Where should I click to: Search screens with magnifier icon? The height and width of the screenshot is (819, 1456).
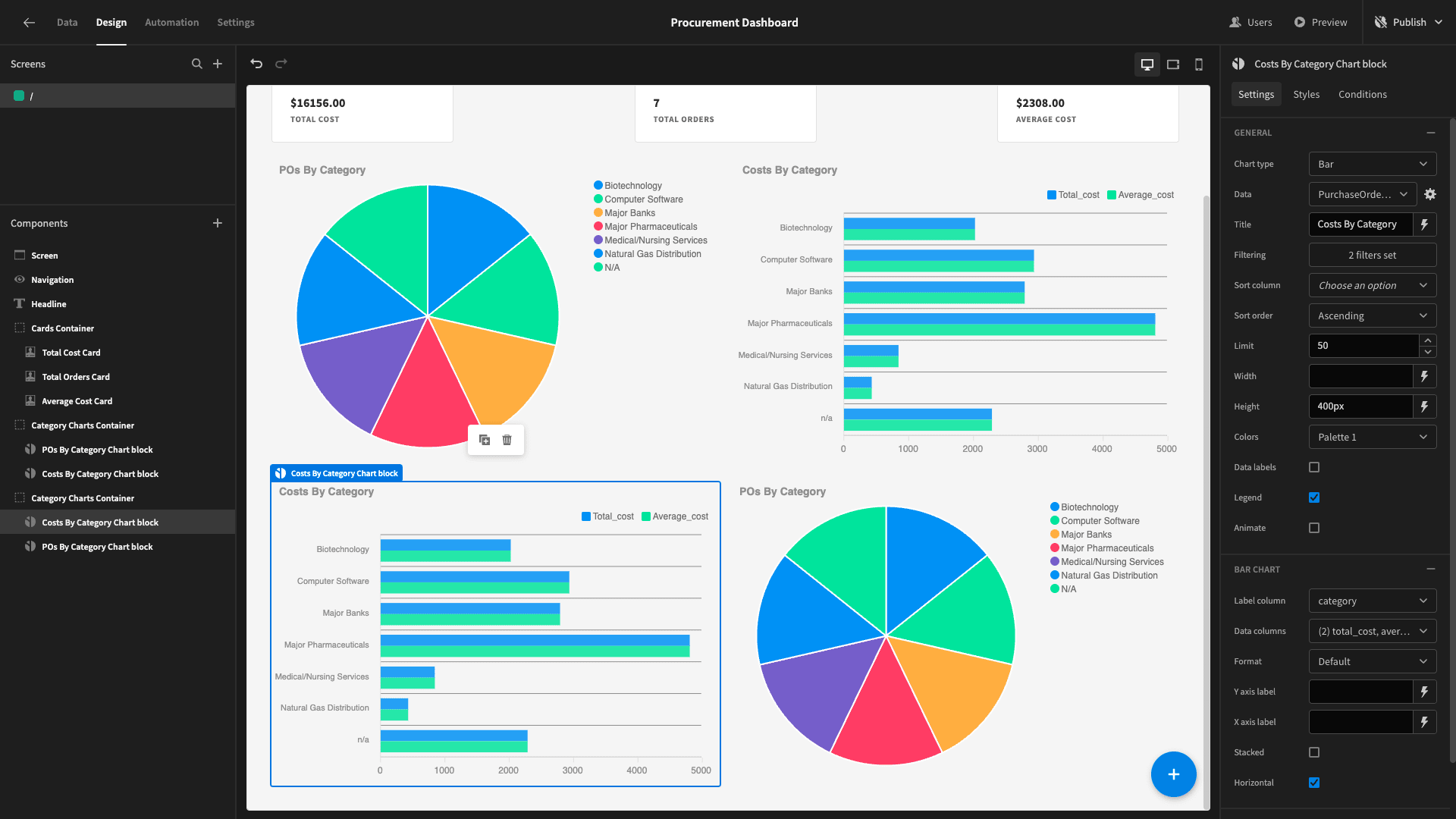(x=197, y=64)
